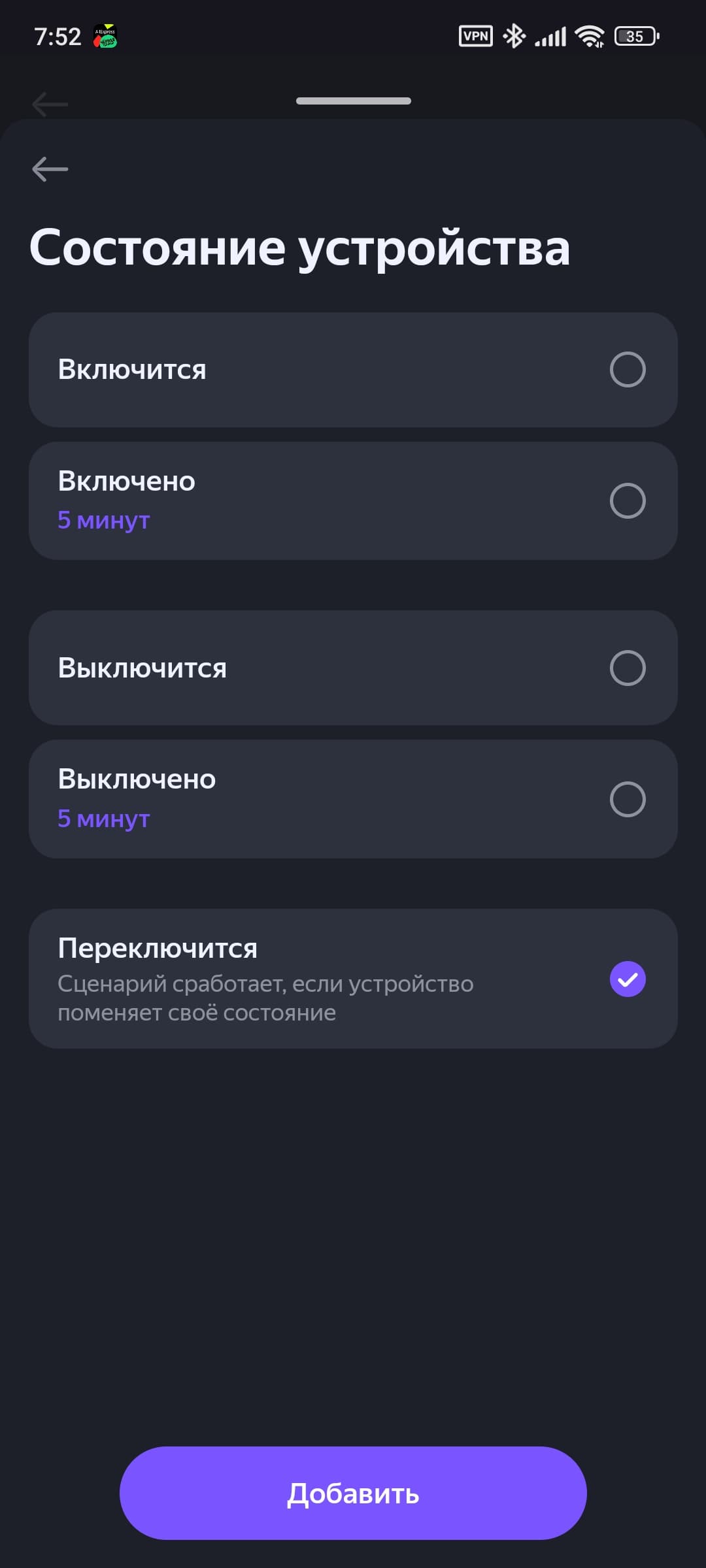Select the Выключено radio button
Image resolution: width=706 pixels, height=1568 pixels.
click(628, 799)
